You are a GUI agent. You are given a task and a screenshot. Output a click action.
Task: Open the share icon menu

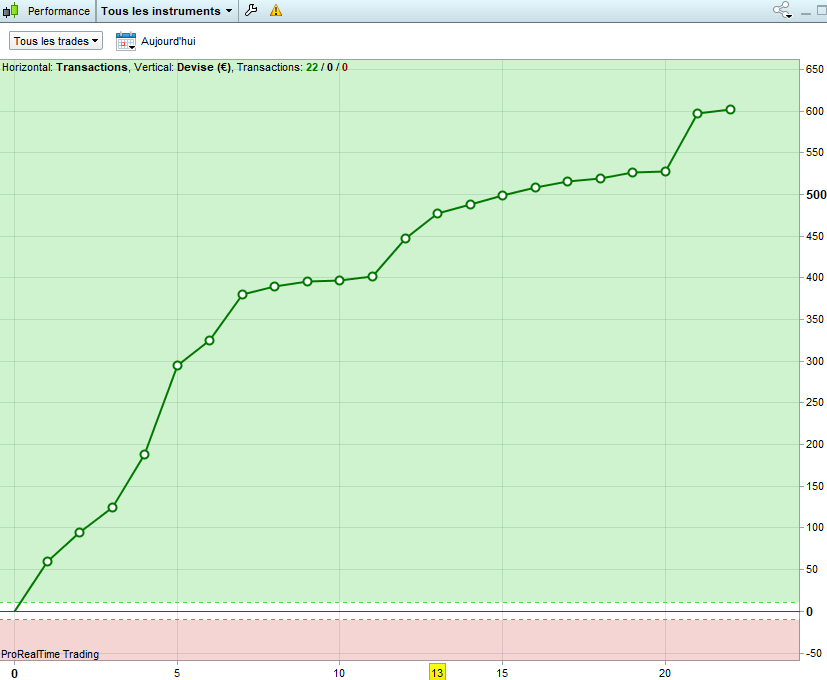[x=781, y=9]
